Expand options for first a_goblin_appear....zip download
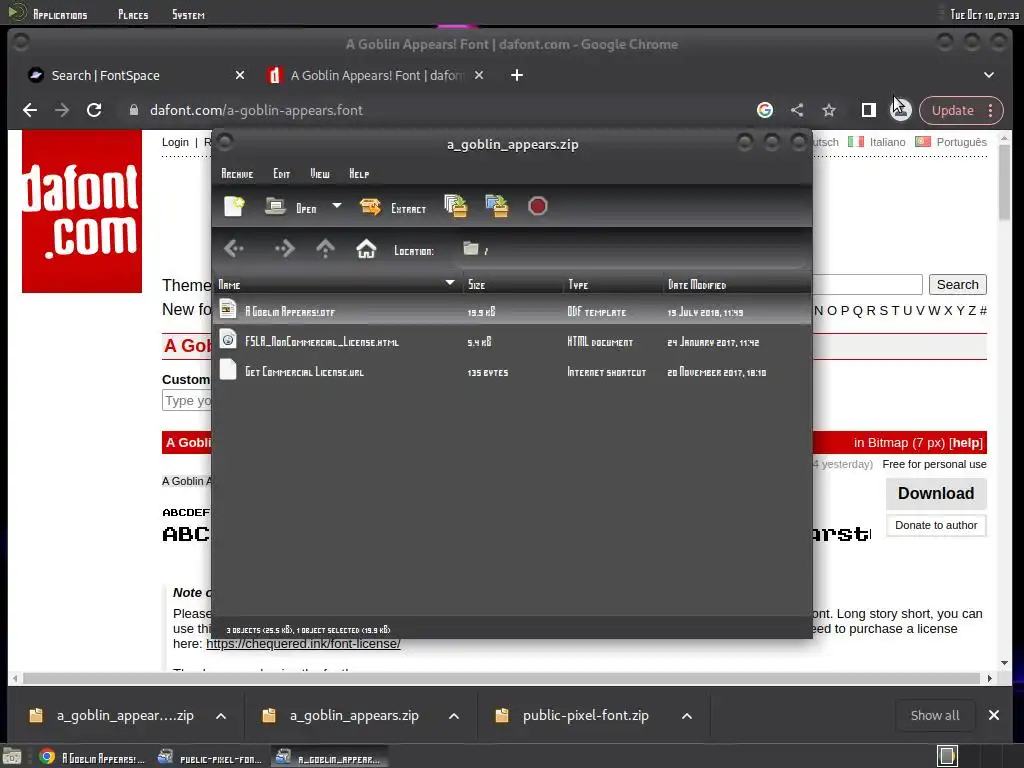 221,716
